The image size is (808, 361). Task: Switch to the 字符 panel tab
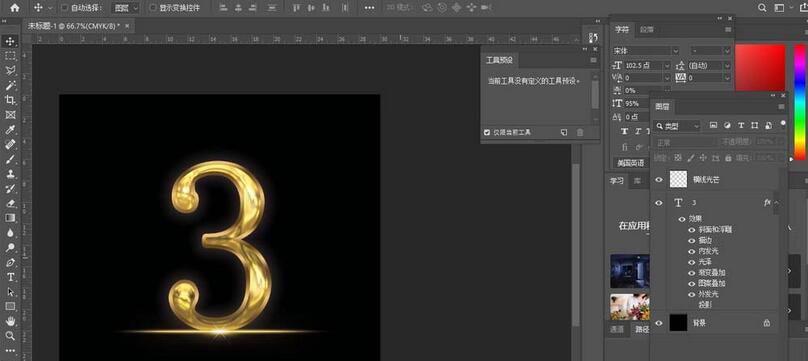[622, 30]
